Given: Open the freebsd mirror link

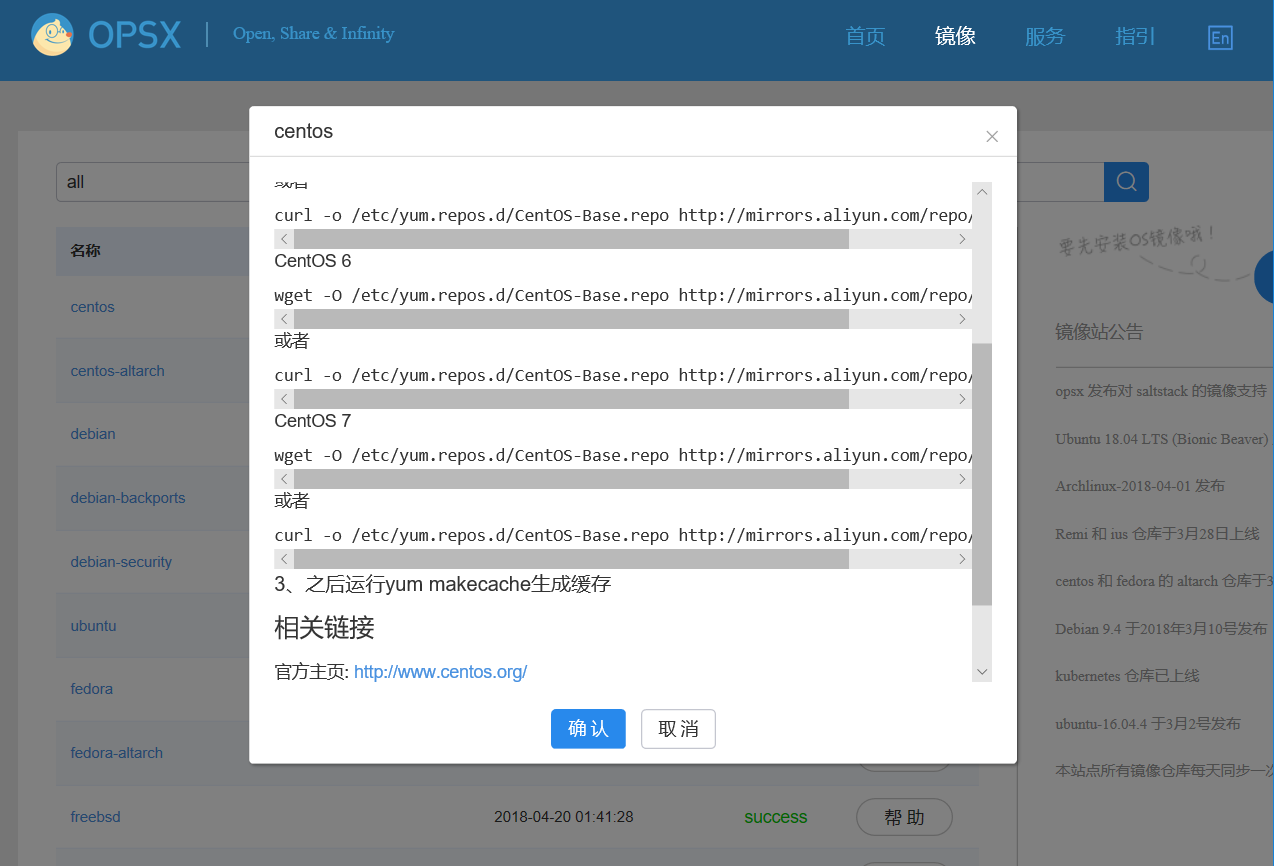Looking at the screenshot, I should pyautogui.click(x=95, y=817).
